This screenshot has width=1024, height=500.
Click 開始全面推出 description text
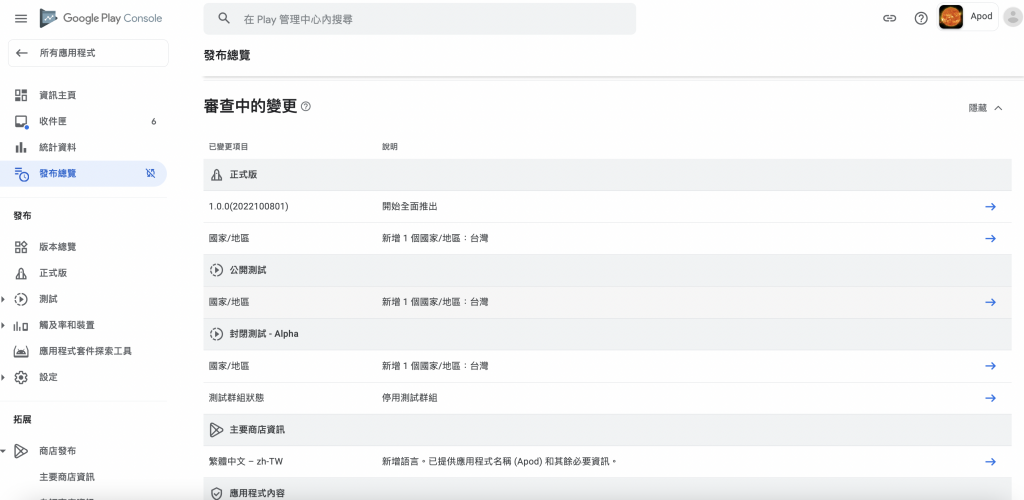pyautogui.click(x=409, y=206)
